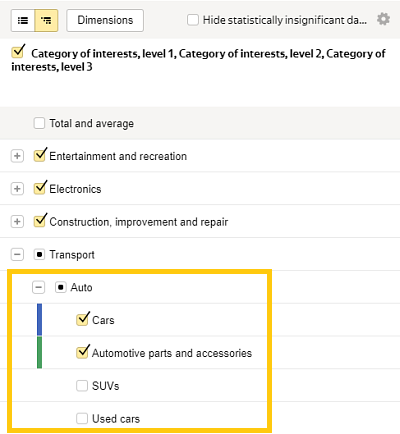The height and width of the screenshot is (434, 400).
Task: Expand the Entertainment and recreation row
Action: click(x=17, y=156)
